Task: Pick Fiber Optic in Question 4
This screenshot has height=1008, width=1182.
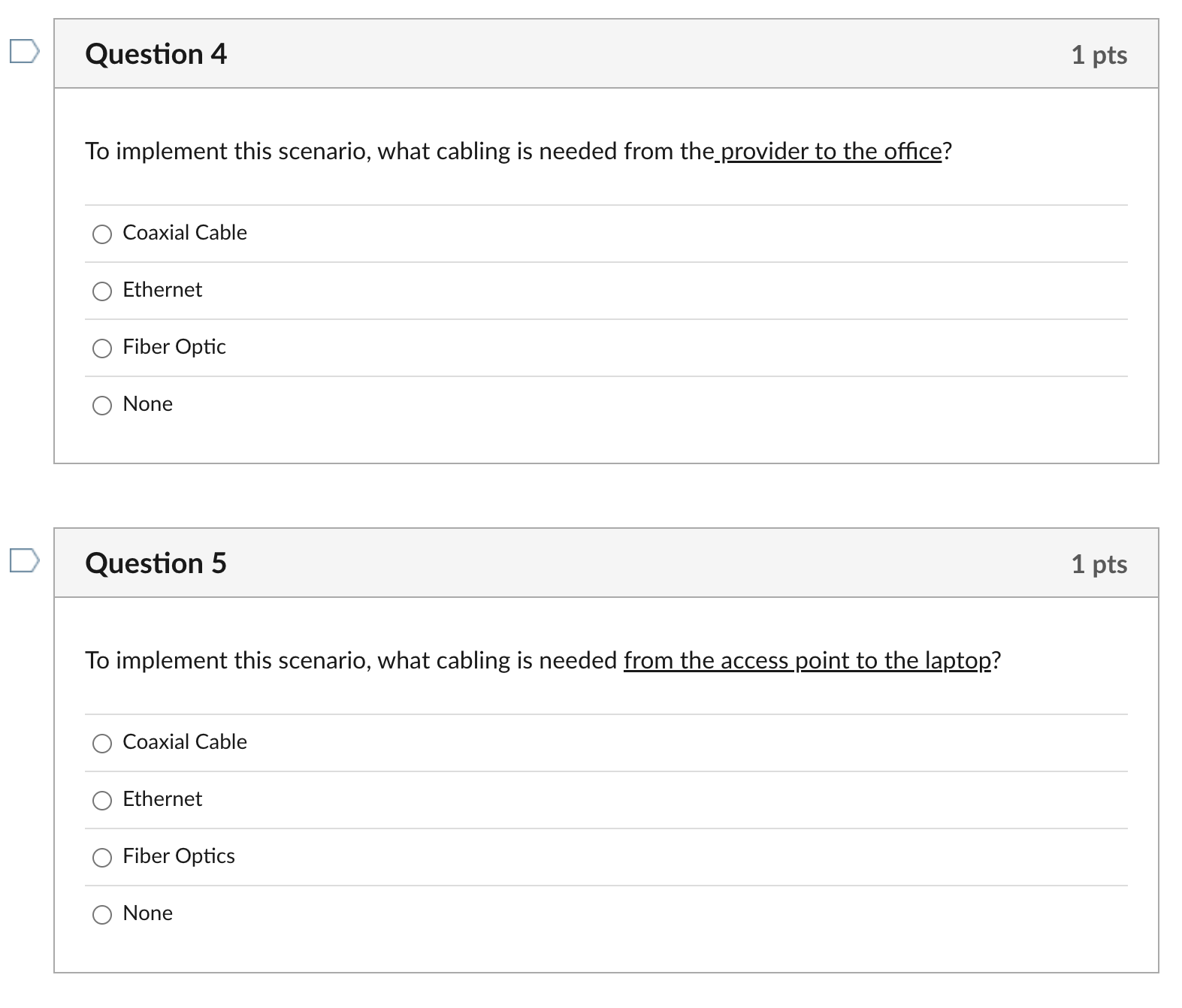Action: click(x=102, y=349)
